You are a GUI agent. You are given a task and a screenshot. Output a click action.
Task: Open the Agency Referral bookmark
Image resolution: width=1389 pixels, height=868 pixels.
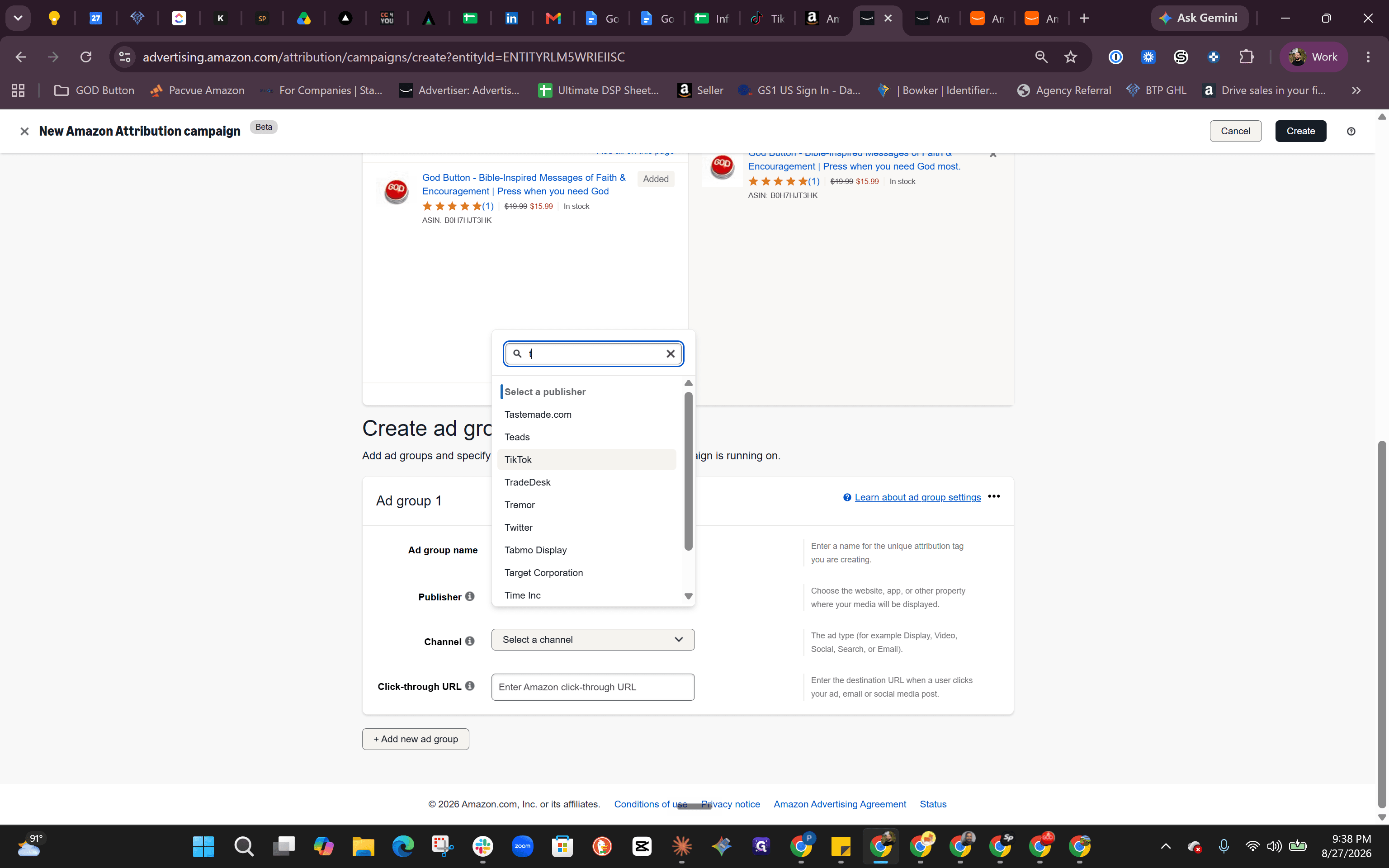pyautogui.click(x=1064, y=90)
